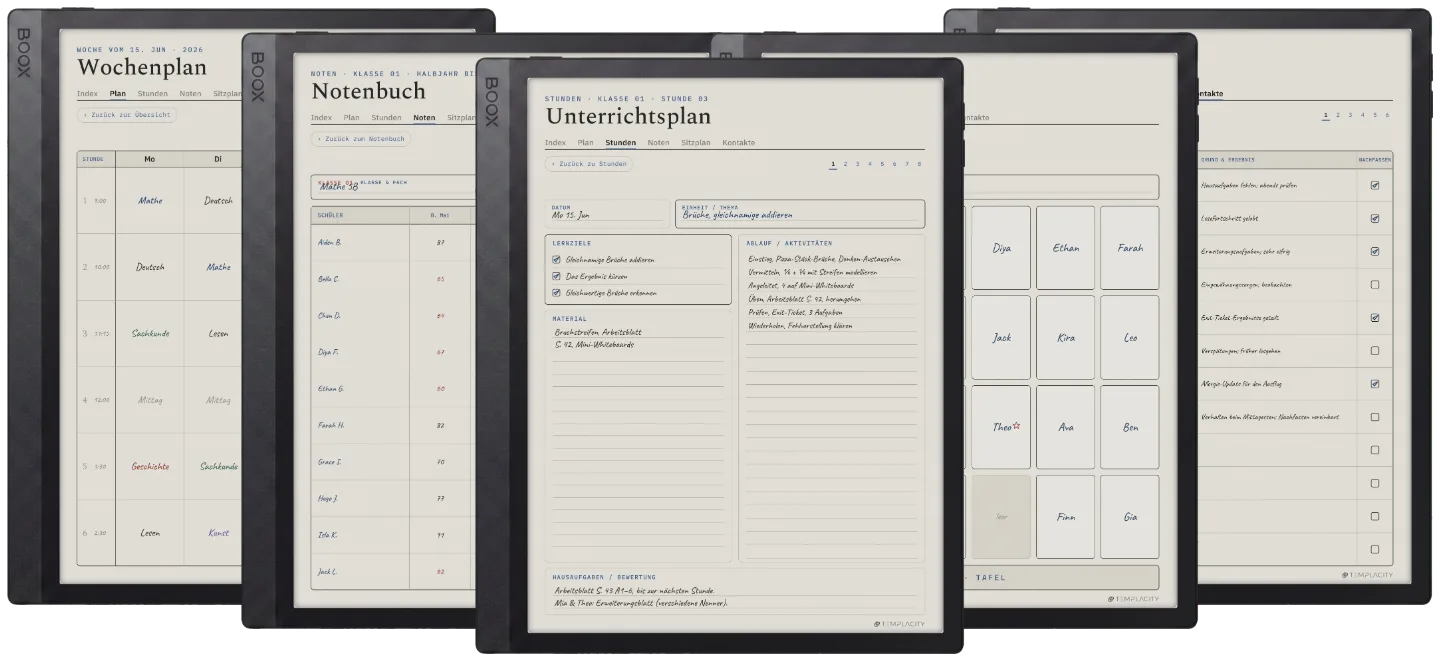Click the Einheit / Thema field
Image resolution: width=1440 pixels, height=661 pixels.
[800, 213]
